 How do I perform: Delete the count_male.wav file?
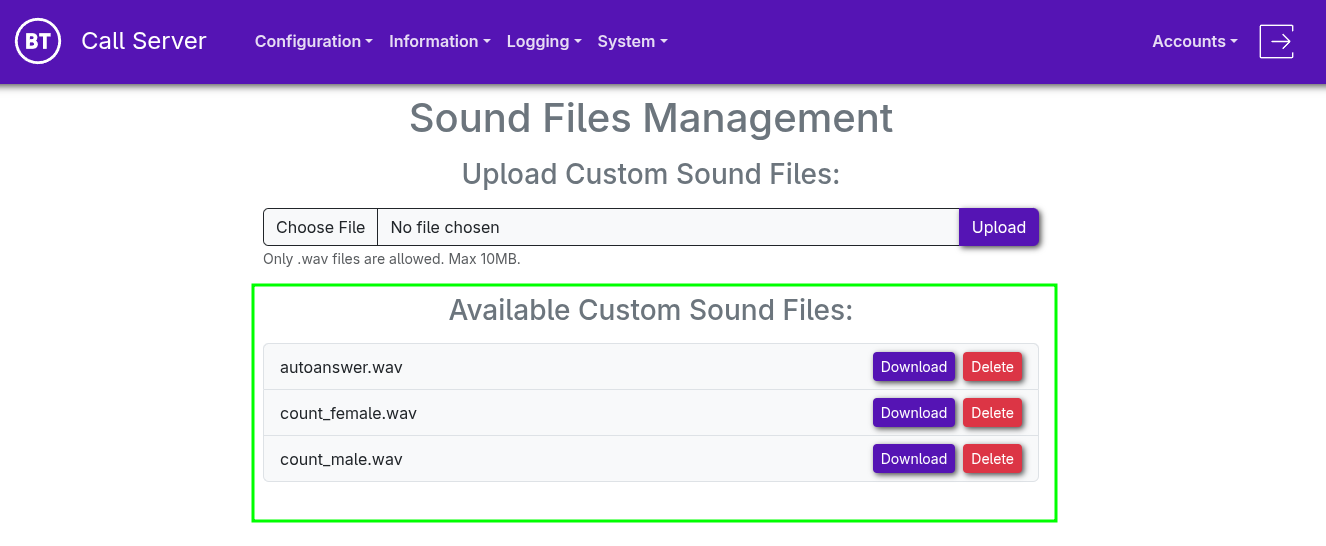click(x=992, y=459)
